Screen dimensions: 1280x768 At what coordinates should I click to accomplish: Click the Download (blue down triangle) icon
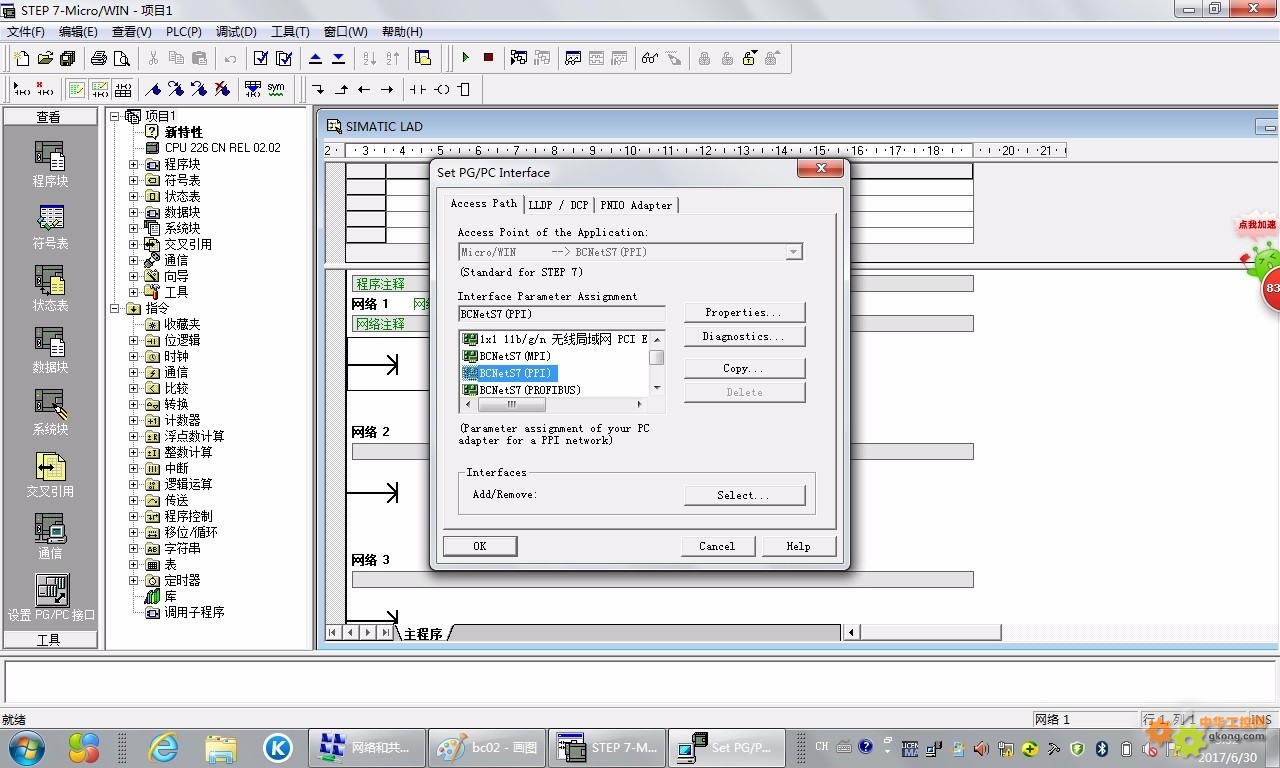[x=338, y=58]
